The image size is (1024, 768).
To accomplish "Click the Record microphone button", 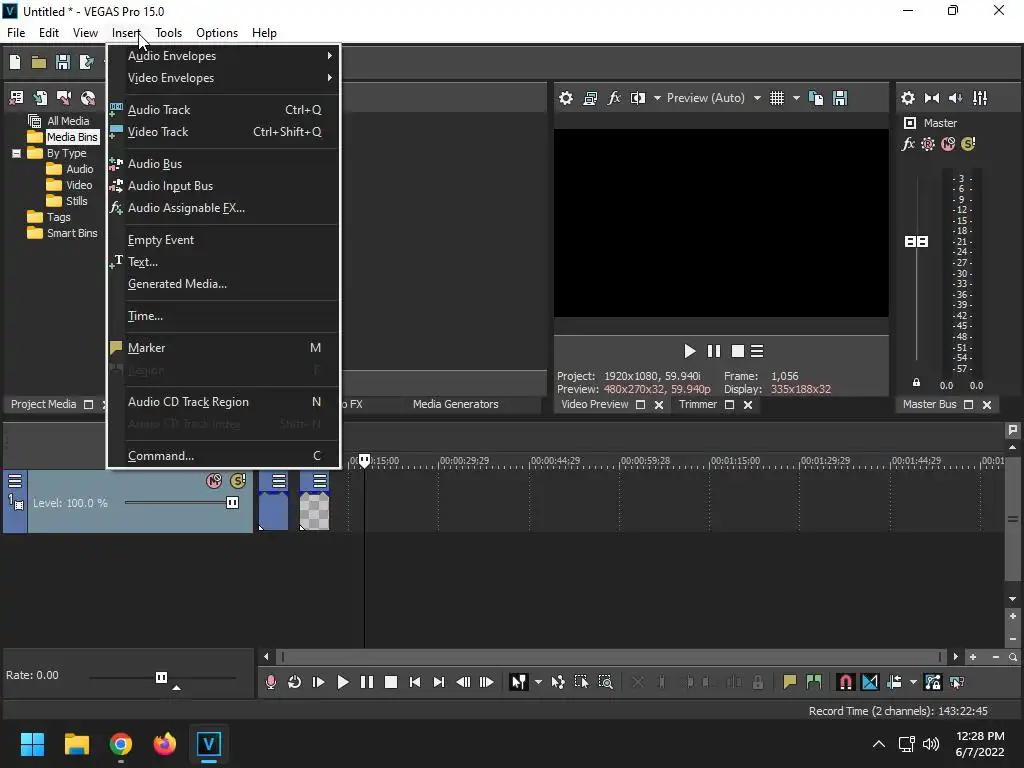I will pos(270,682).
